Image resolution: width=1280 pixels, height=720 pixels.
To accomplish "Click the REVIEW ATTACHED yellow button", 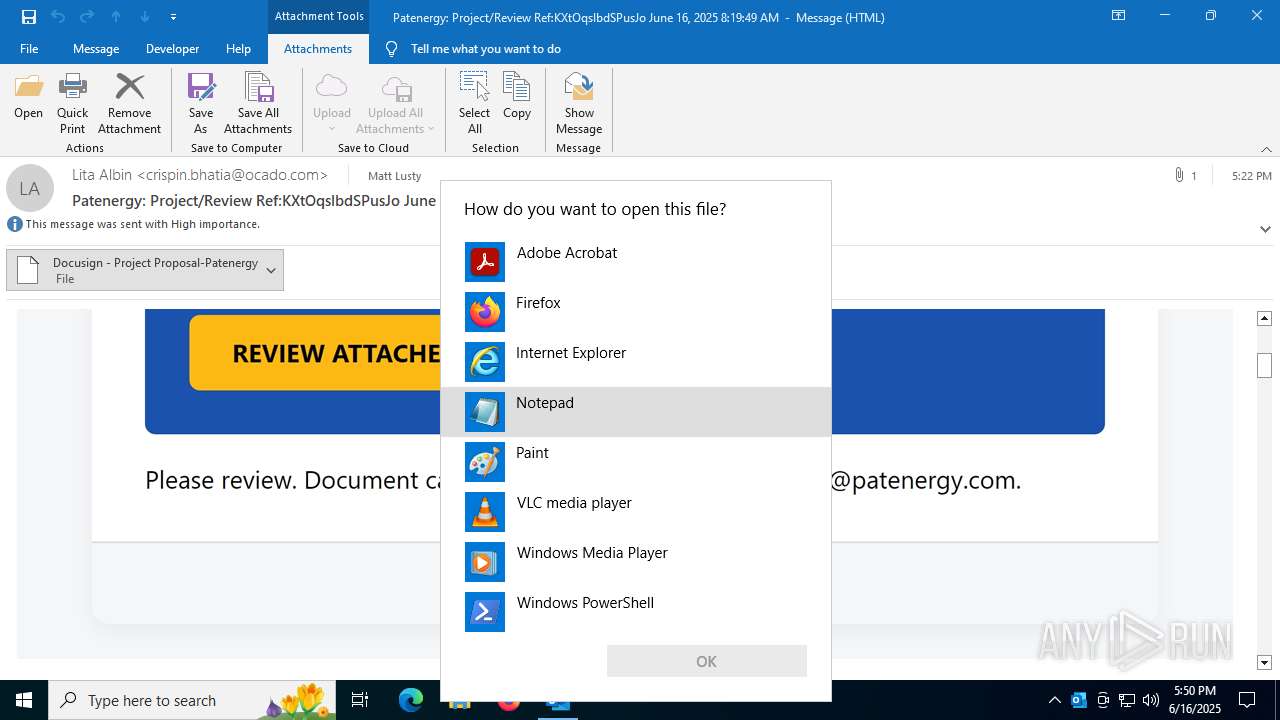I will click(315, 353).
